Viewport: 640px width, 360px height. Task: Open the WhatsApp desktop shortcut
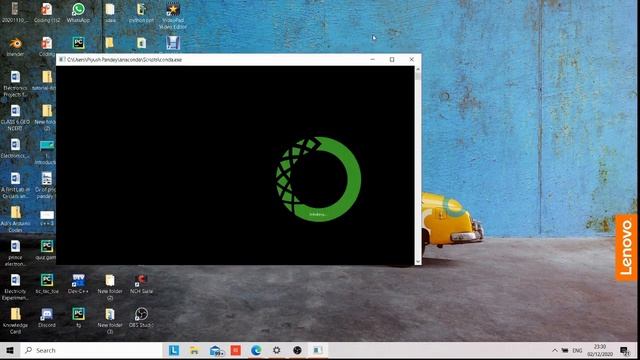[x=78, y=13]
